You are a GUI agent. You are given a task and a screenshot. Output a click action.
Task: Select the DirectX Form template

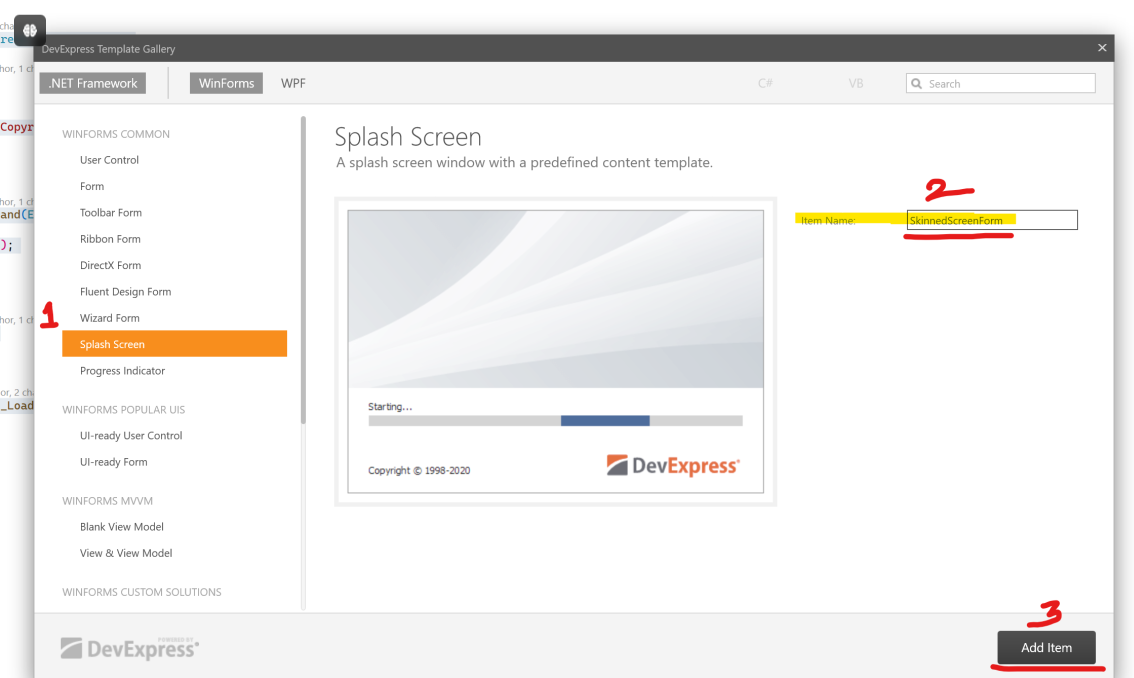click(x=110, y=265)
